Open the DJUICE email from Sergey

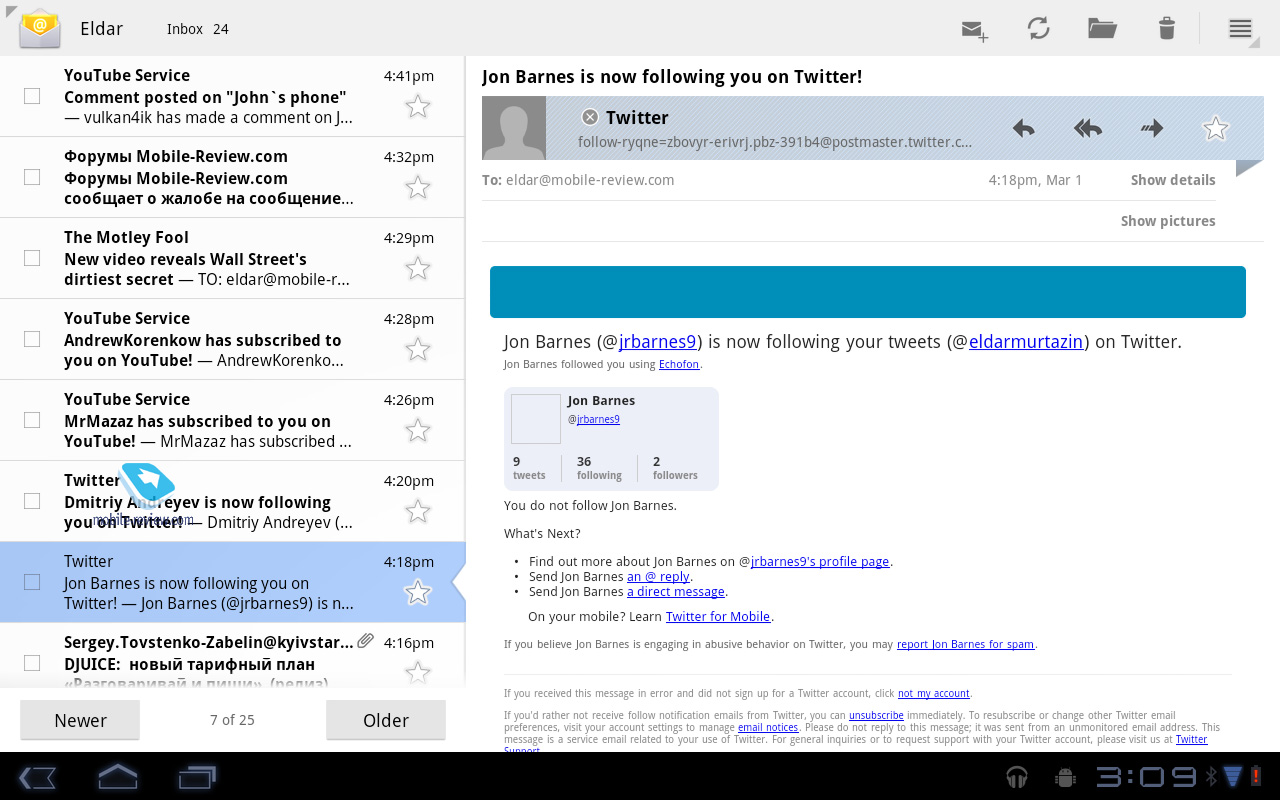232,656
